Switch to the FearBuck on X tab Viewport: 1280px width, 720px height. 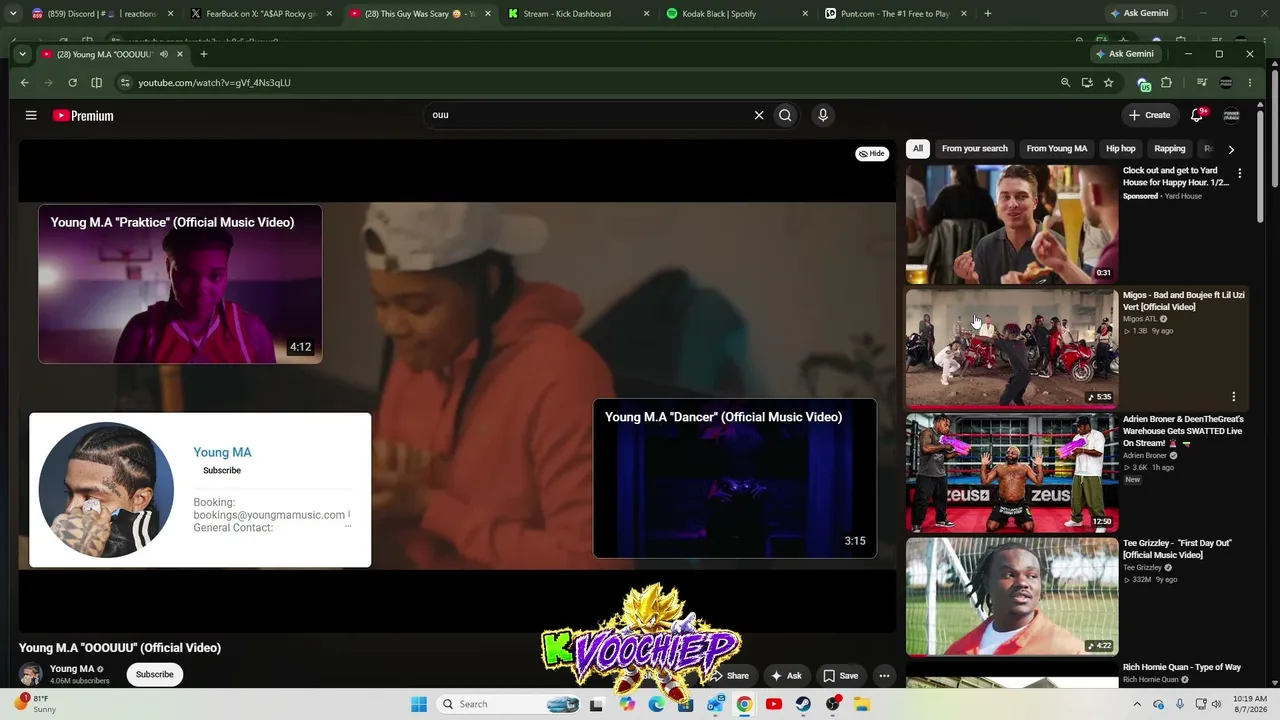pos(260,14)
